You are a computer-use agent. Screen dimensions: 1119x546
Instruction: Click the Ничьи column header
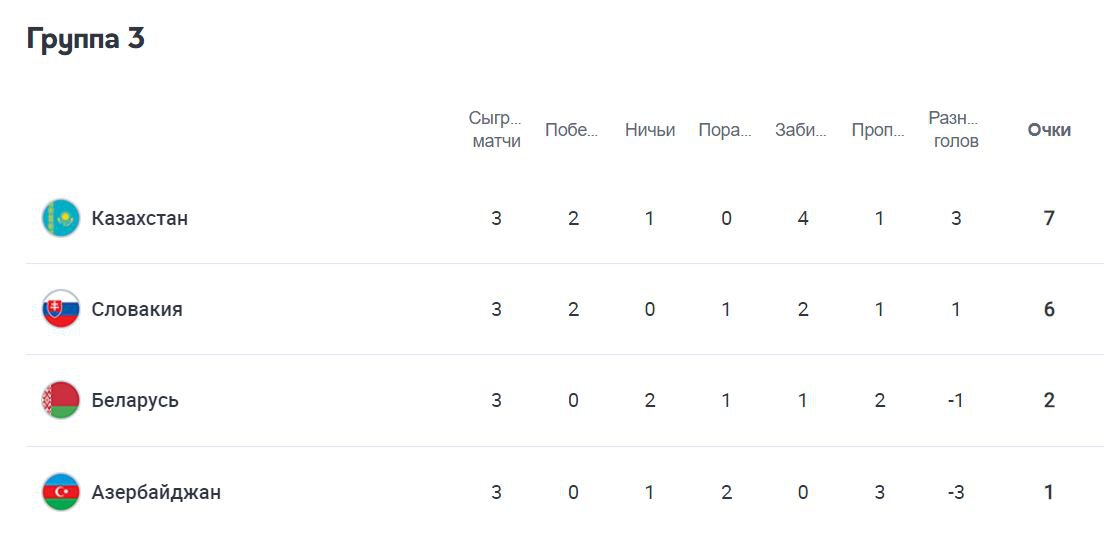[649, 130]
